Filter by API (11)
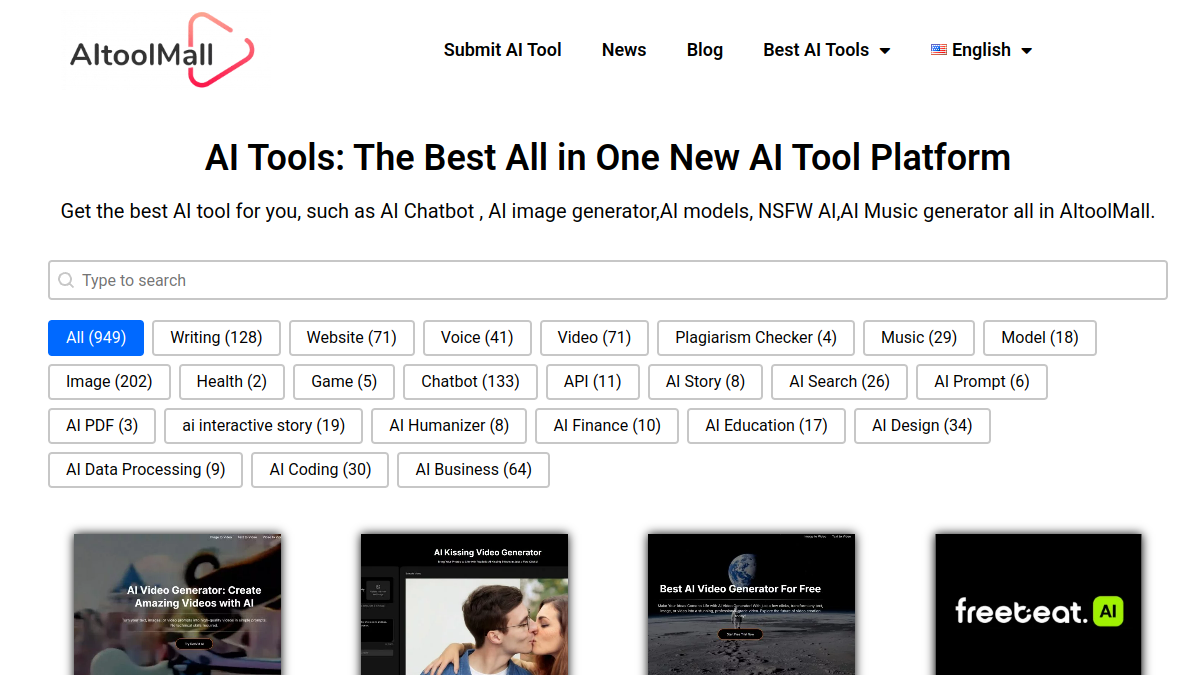 coord(593,382)
